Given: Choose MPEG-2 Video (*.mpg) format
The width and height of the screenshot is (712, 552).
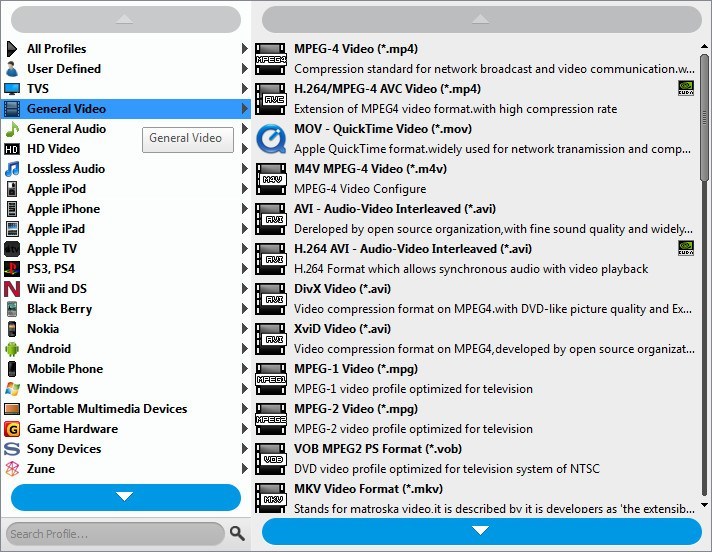Looking at the screenshot, I should click(475, 418).
